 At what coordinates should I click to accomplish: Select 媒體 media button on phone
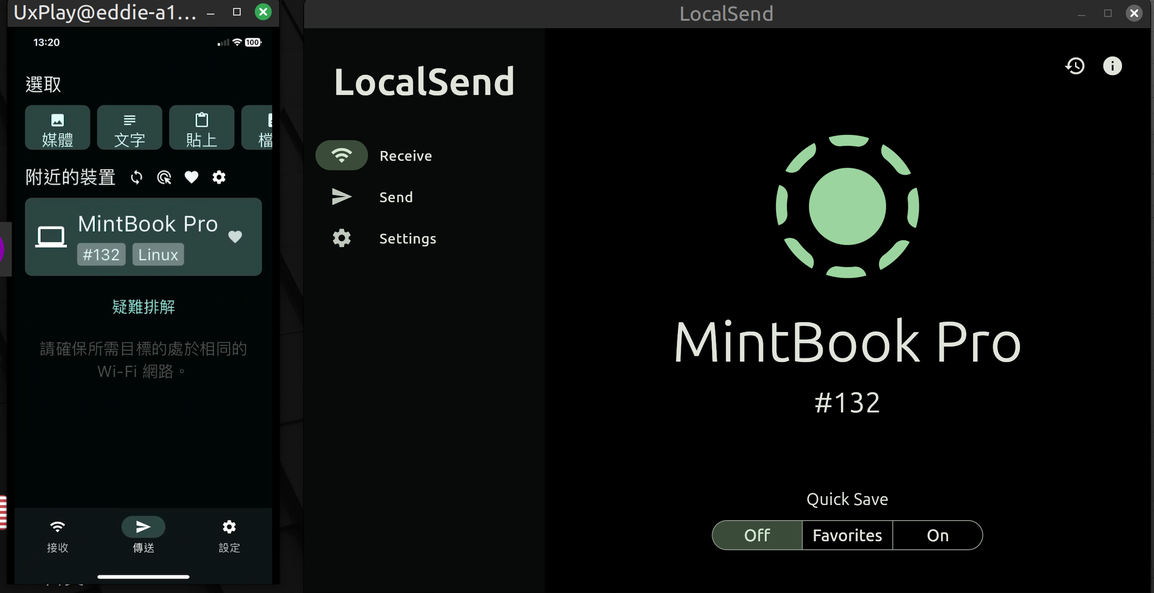(57, 128)
